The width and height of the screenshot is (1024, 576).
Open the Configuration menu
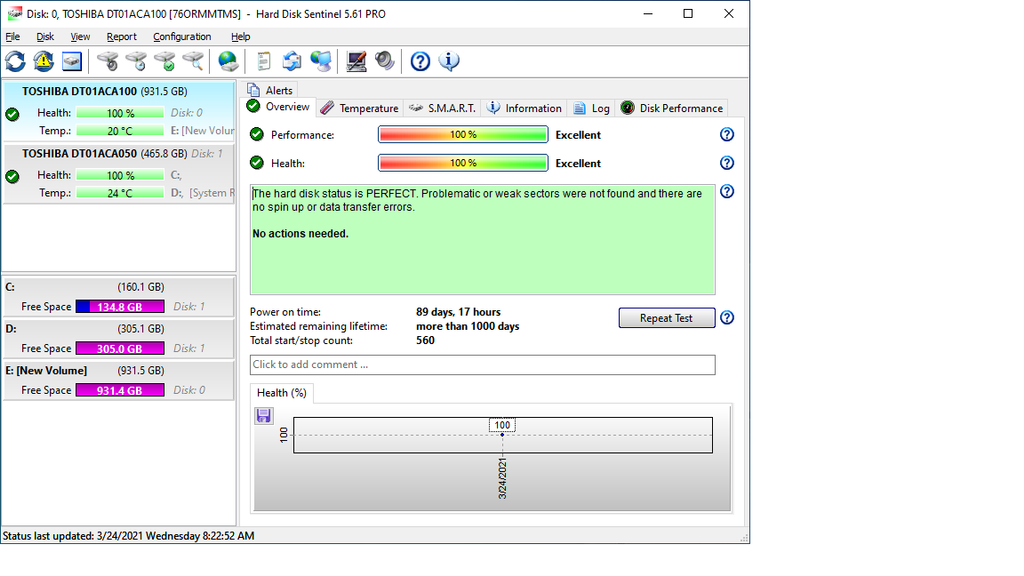[x=182, y=37]
